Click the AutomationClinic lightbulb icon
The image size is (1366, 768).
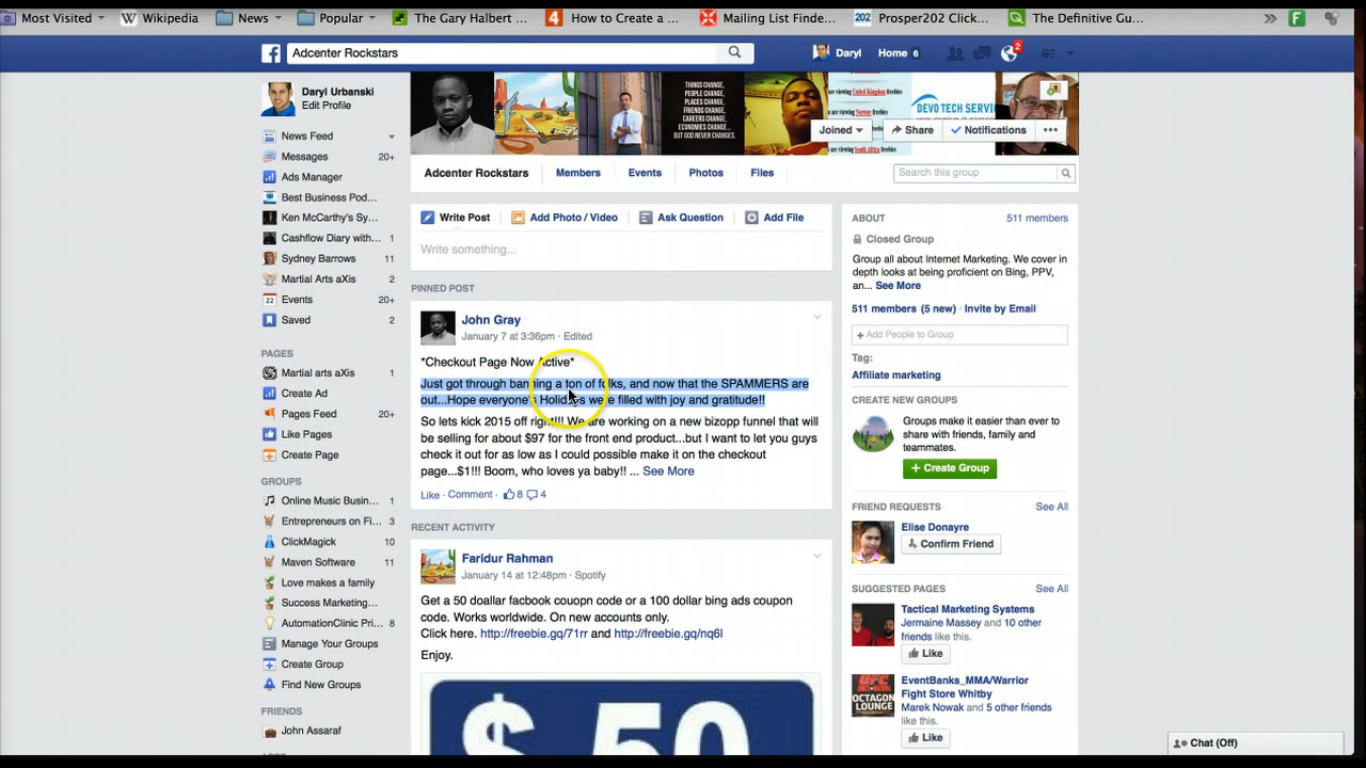click(269, 623)
